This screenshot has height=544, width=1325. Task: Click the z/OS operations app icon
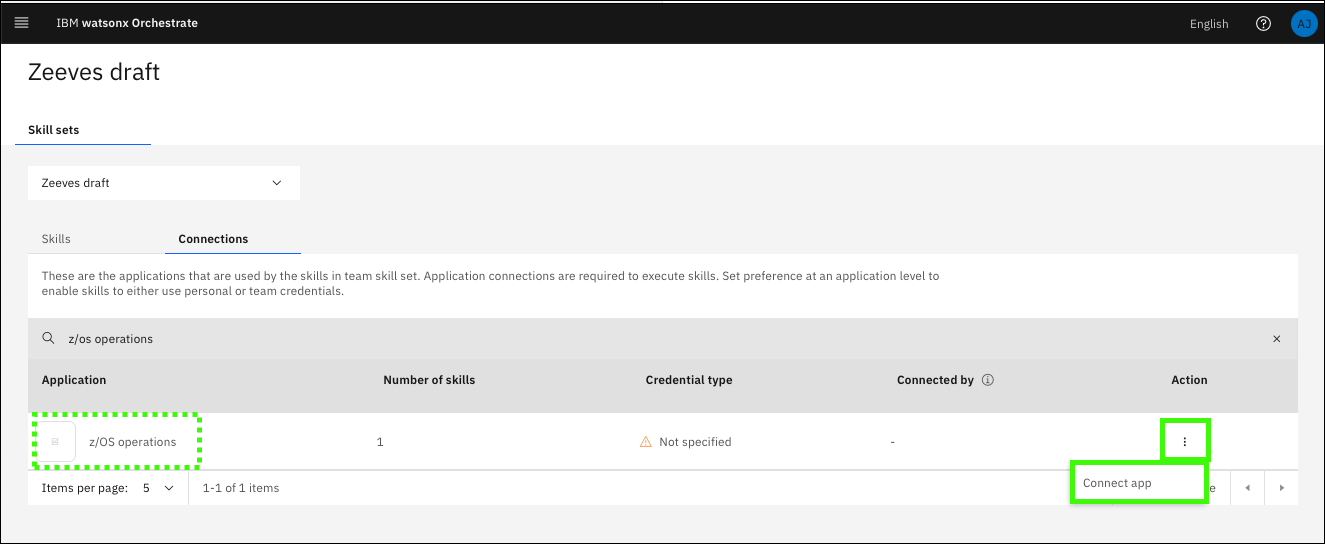point(56,441)
